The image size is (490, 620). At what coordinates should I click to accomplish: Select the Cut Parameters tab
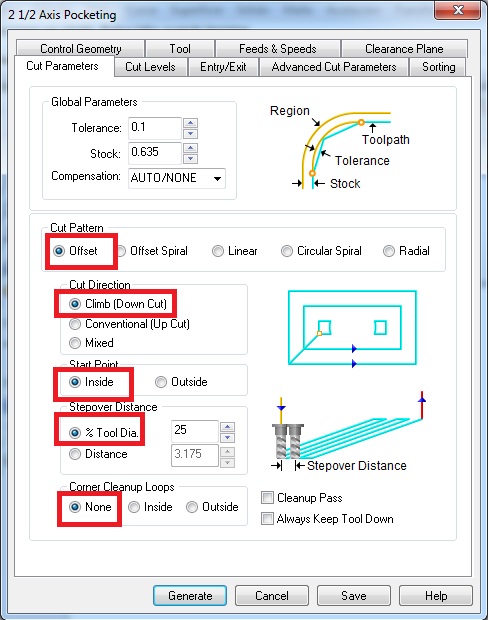tap(62, 66)
